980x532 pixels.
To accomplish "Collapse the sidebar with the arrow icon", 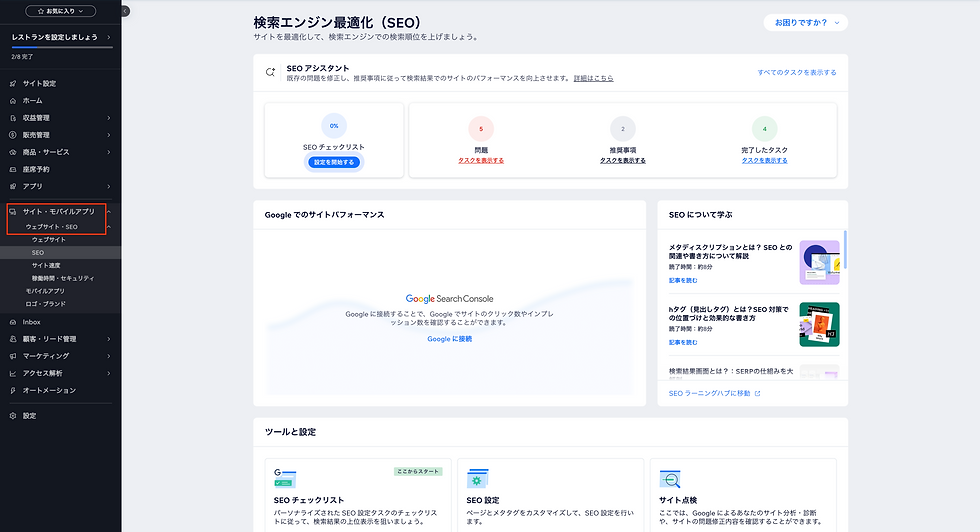I will [125, 11].
